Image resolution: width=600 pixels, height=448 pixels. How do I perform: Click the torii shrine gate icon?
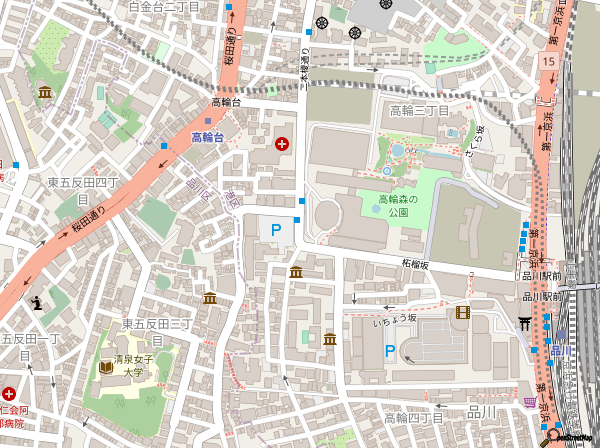[526, 323]
